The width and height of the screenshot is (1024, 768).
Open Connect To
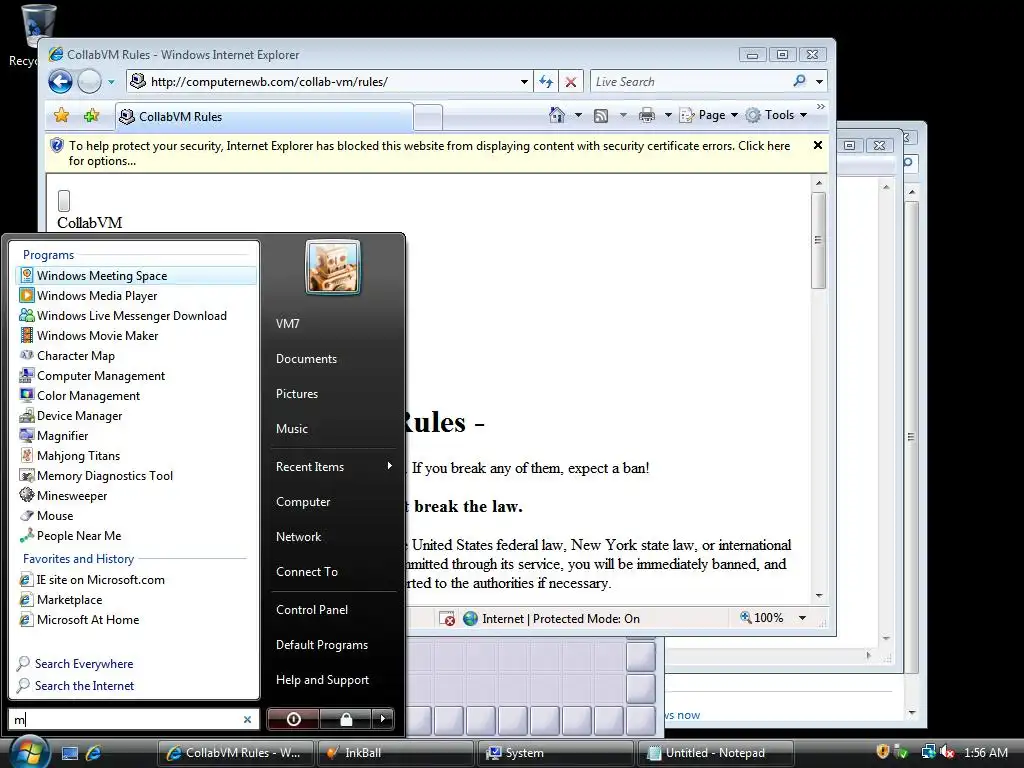click(x=307, y=572)
